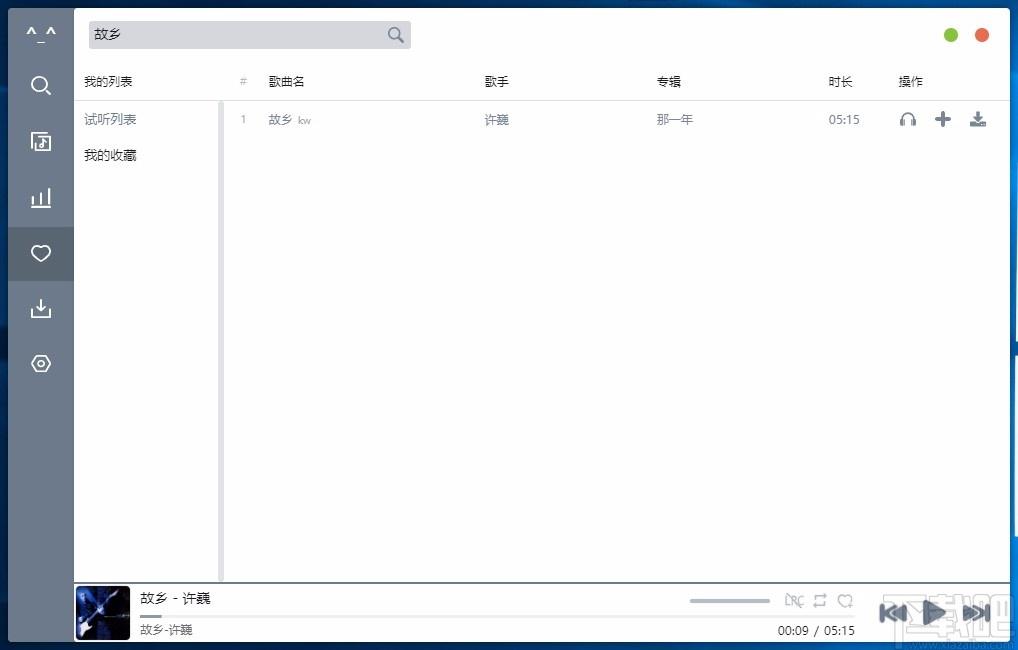Toggle the LRC lyrics display
The image size is (1018, 650).
(x=793, y=601)
